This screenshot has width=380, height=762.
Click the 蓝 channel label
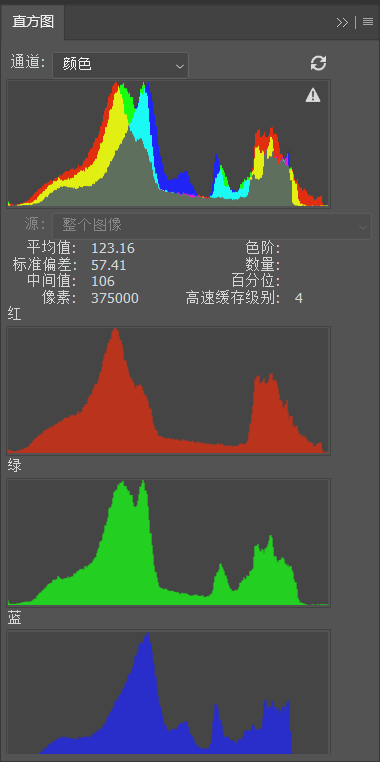click(x=15, y=619)
